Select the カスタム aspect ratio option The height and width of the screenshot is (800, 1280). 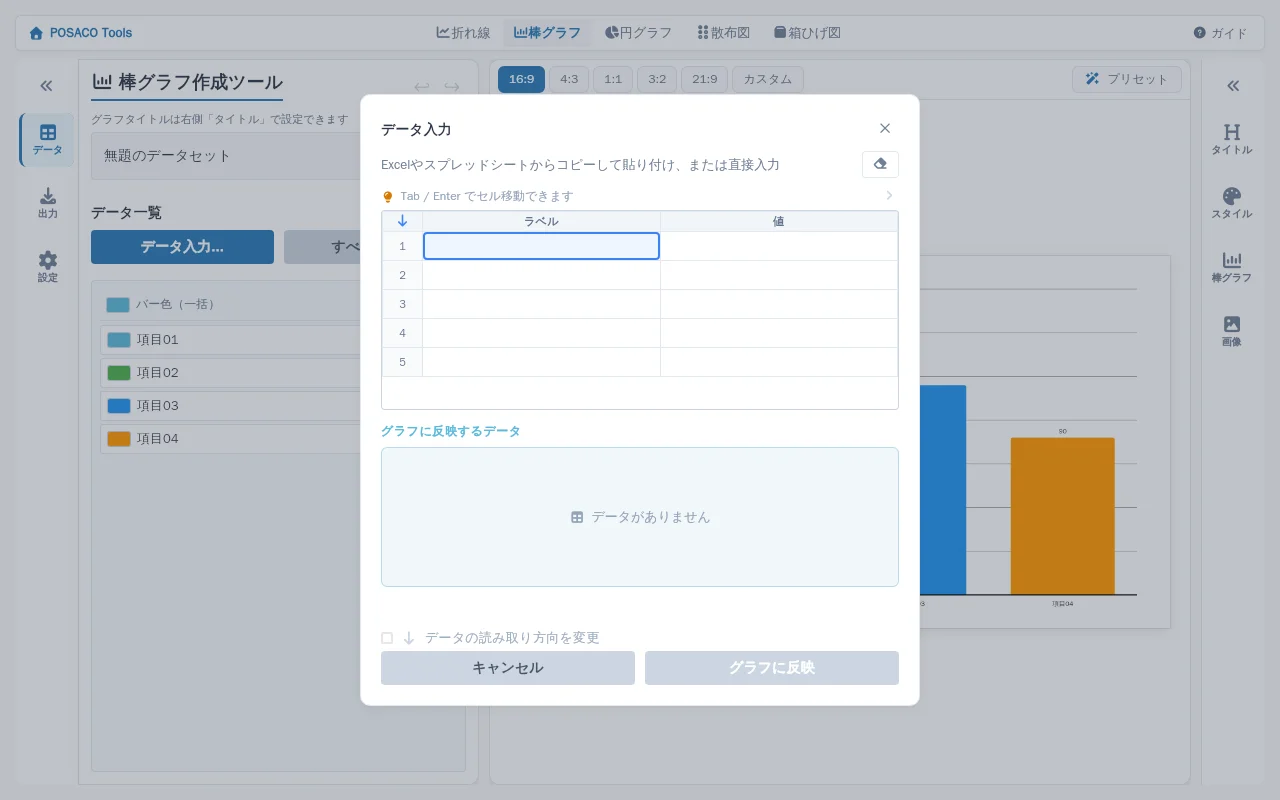click(767, 79)
